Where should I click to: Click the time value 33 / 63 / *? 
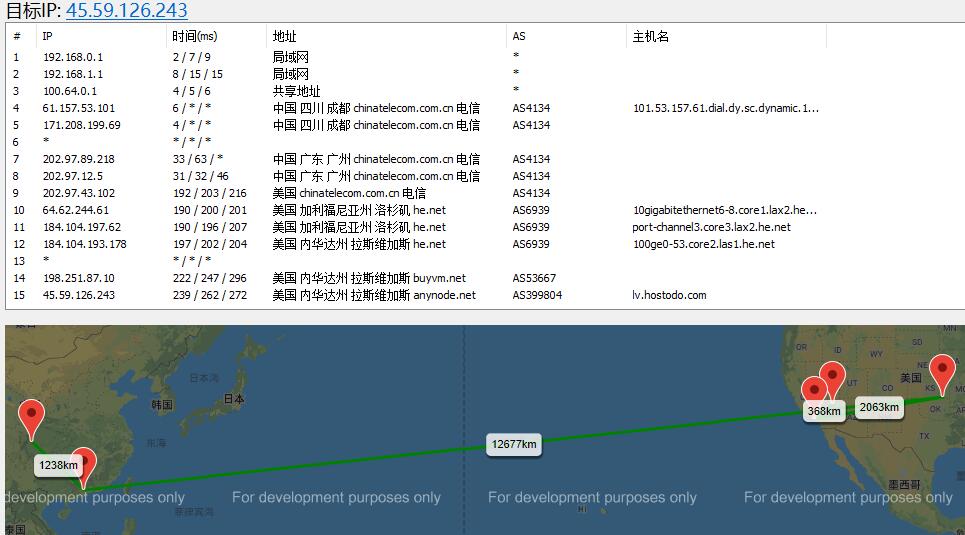198,159
